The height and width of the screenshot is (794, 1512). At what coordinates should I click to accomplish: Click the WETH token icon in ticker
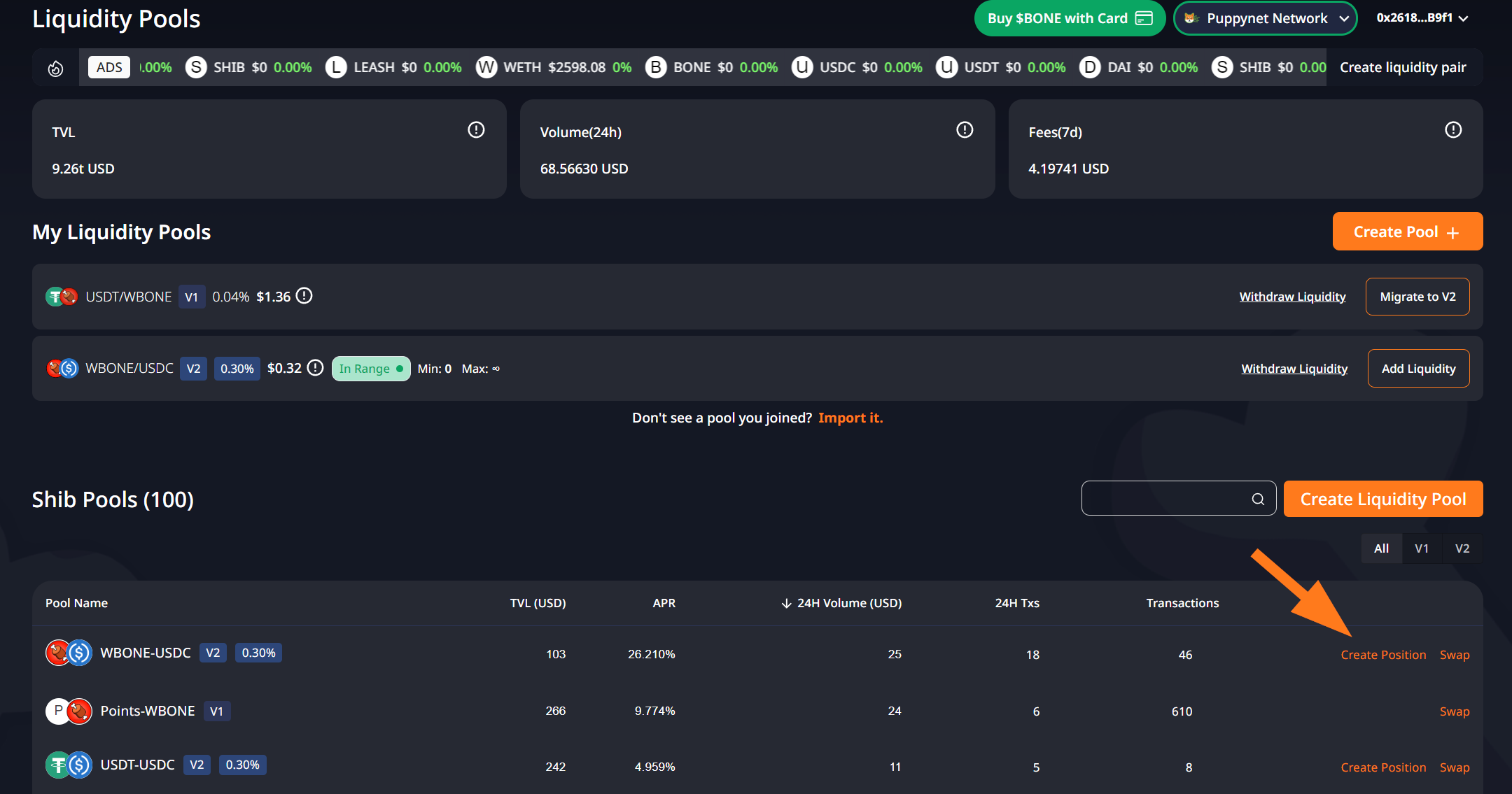click(x=486, y=67)
